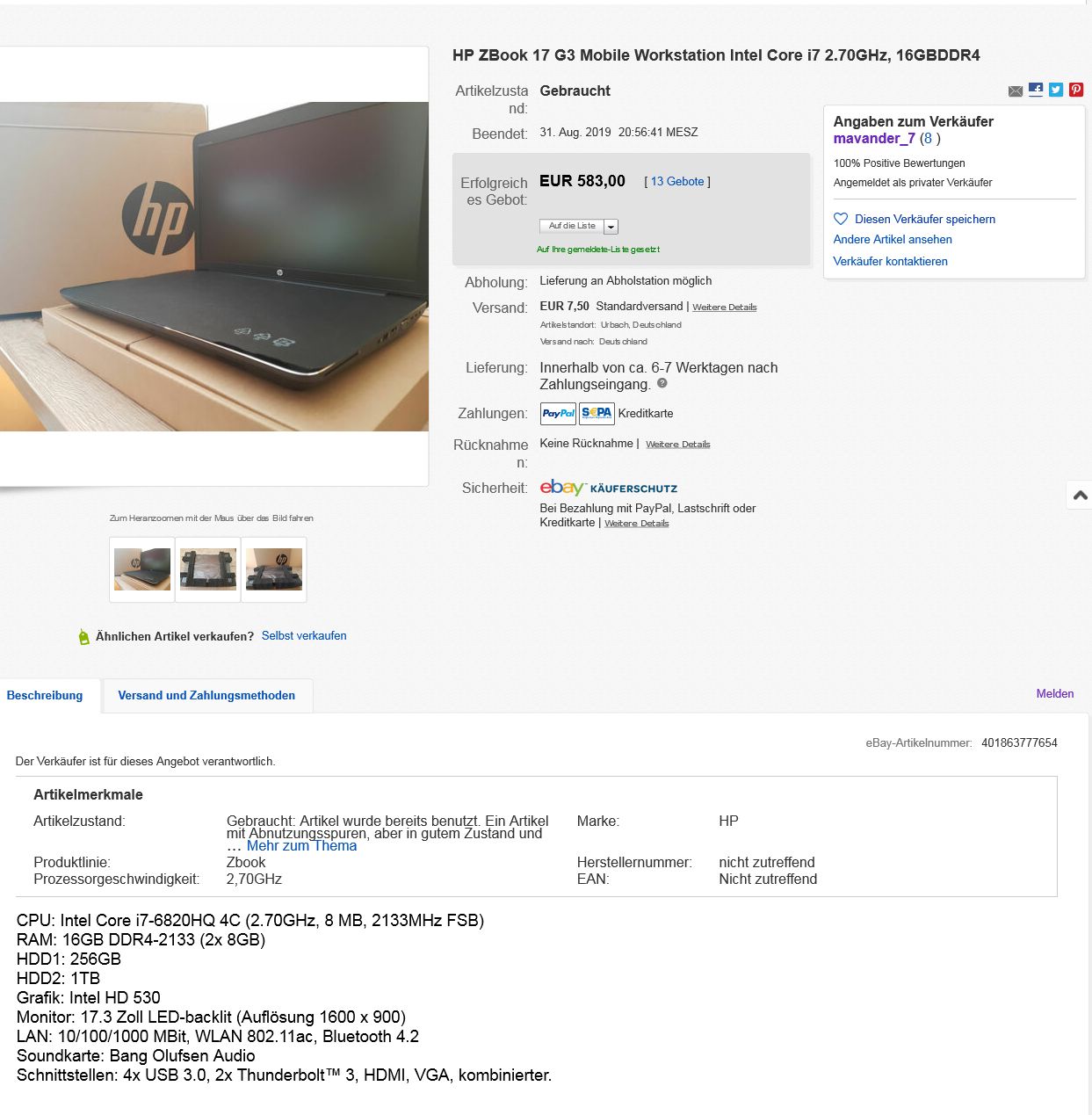Share the listing on Twitter

1056,90
